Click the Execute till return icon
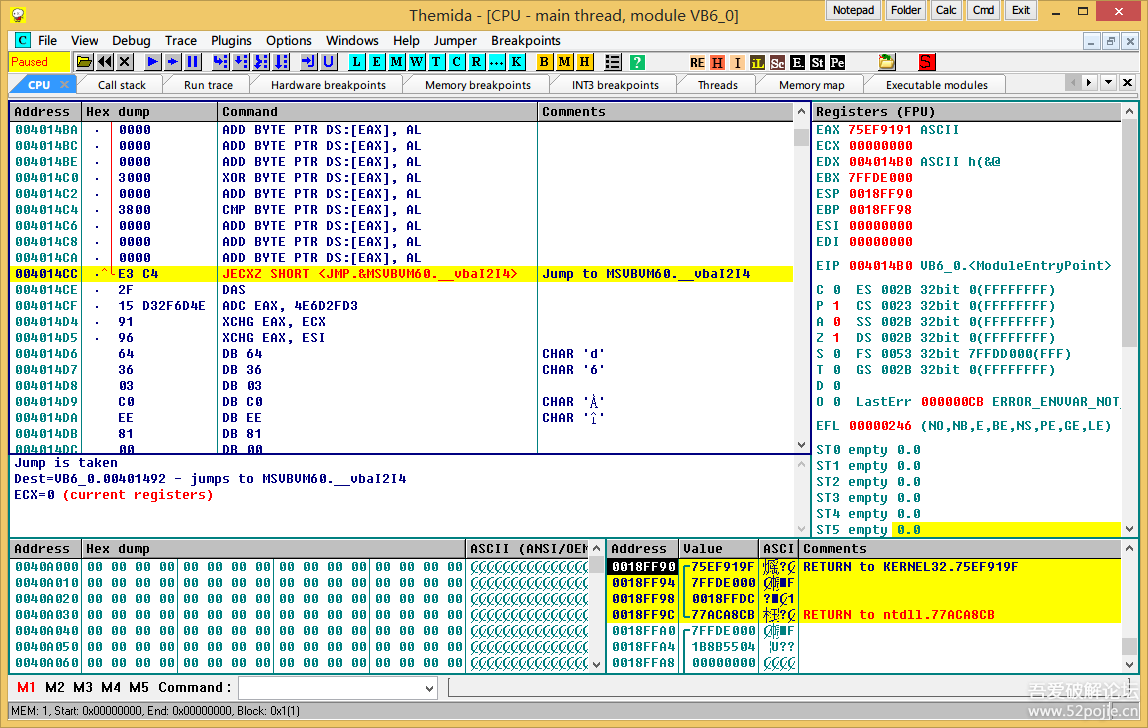 pyautogui.click(x=308, y=62)
